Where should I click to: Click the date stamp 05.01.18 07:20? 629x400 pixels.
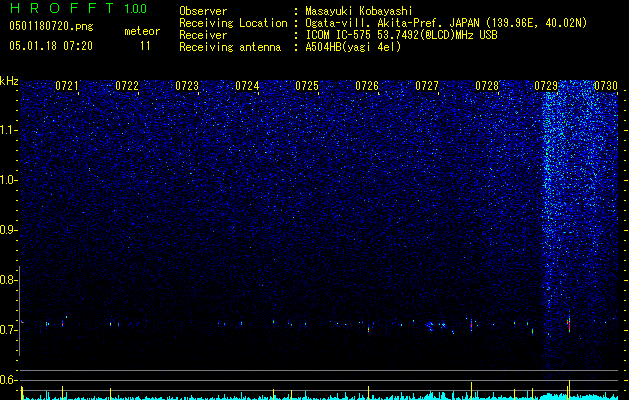51,46
